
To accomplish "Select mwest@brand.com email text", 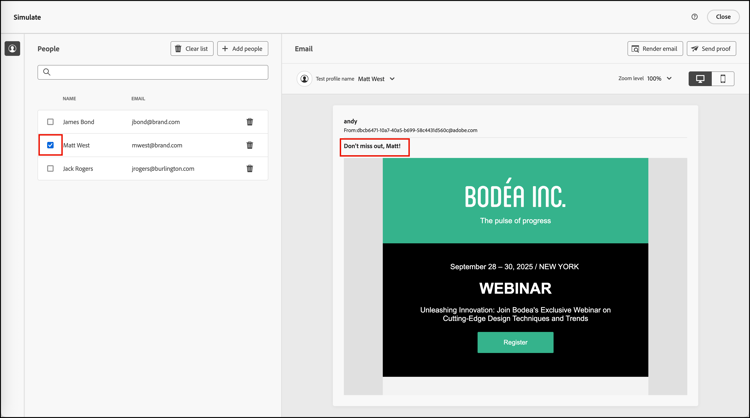I will pyautogui.click(x=157, y=145).
